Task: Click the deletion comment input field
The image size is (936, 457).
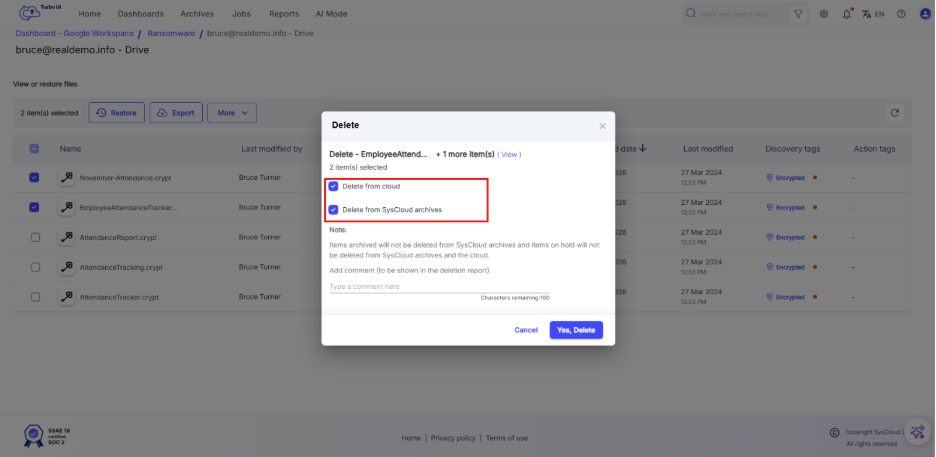Action: [x=439, y=286]
